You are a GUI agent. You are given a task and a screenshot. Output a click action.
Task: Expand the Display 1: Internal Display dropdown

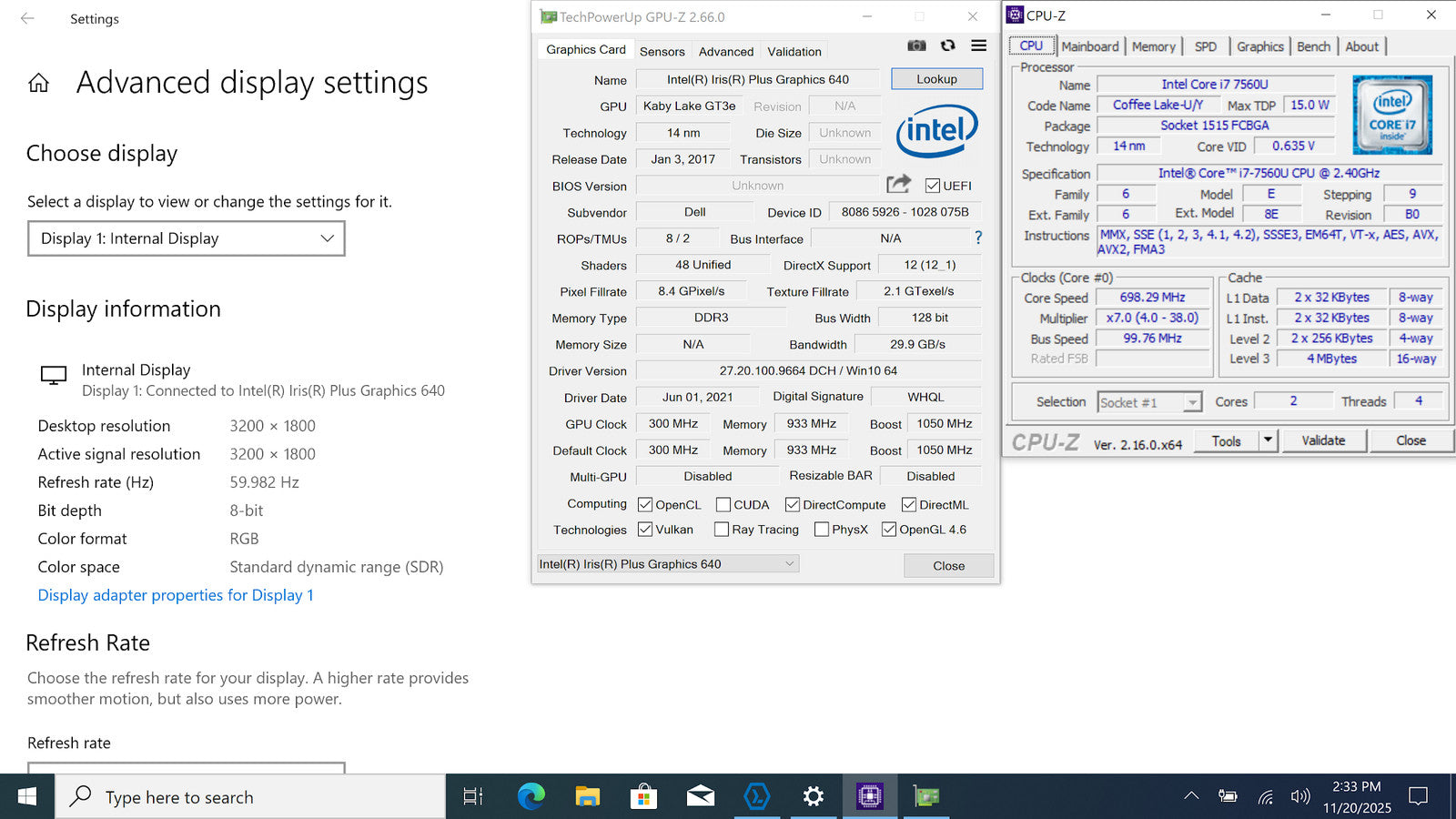(x=187, y=238)
